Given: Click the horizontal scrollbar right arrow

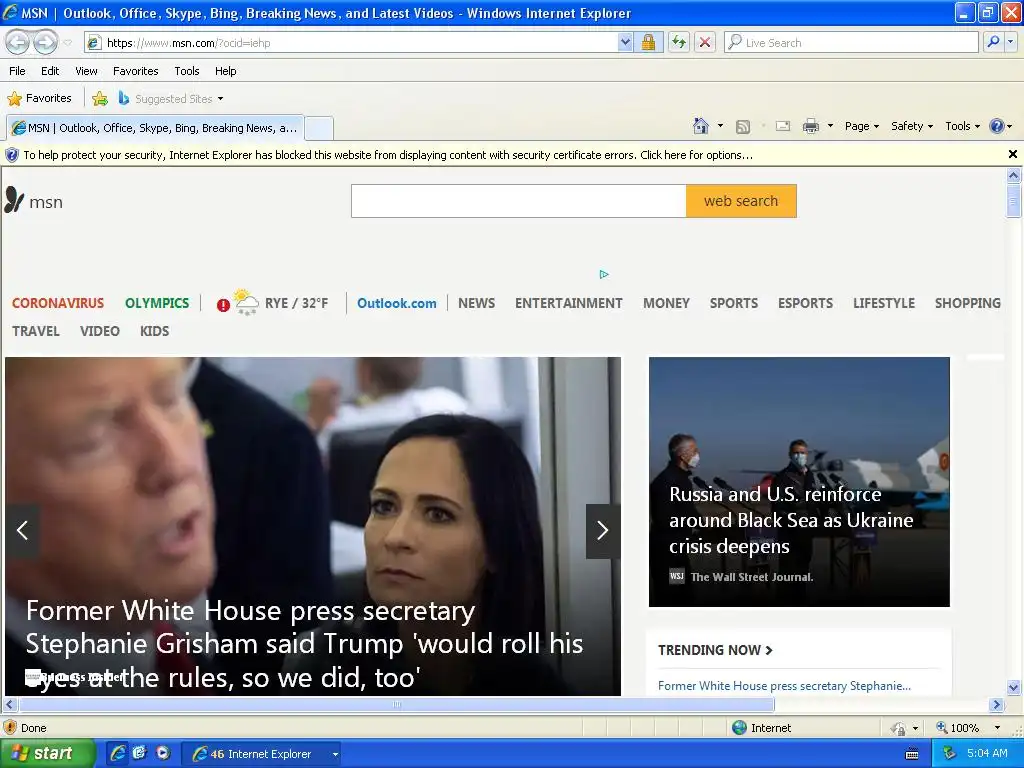Looking at the screenshot, I should point(996,705).
